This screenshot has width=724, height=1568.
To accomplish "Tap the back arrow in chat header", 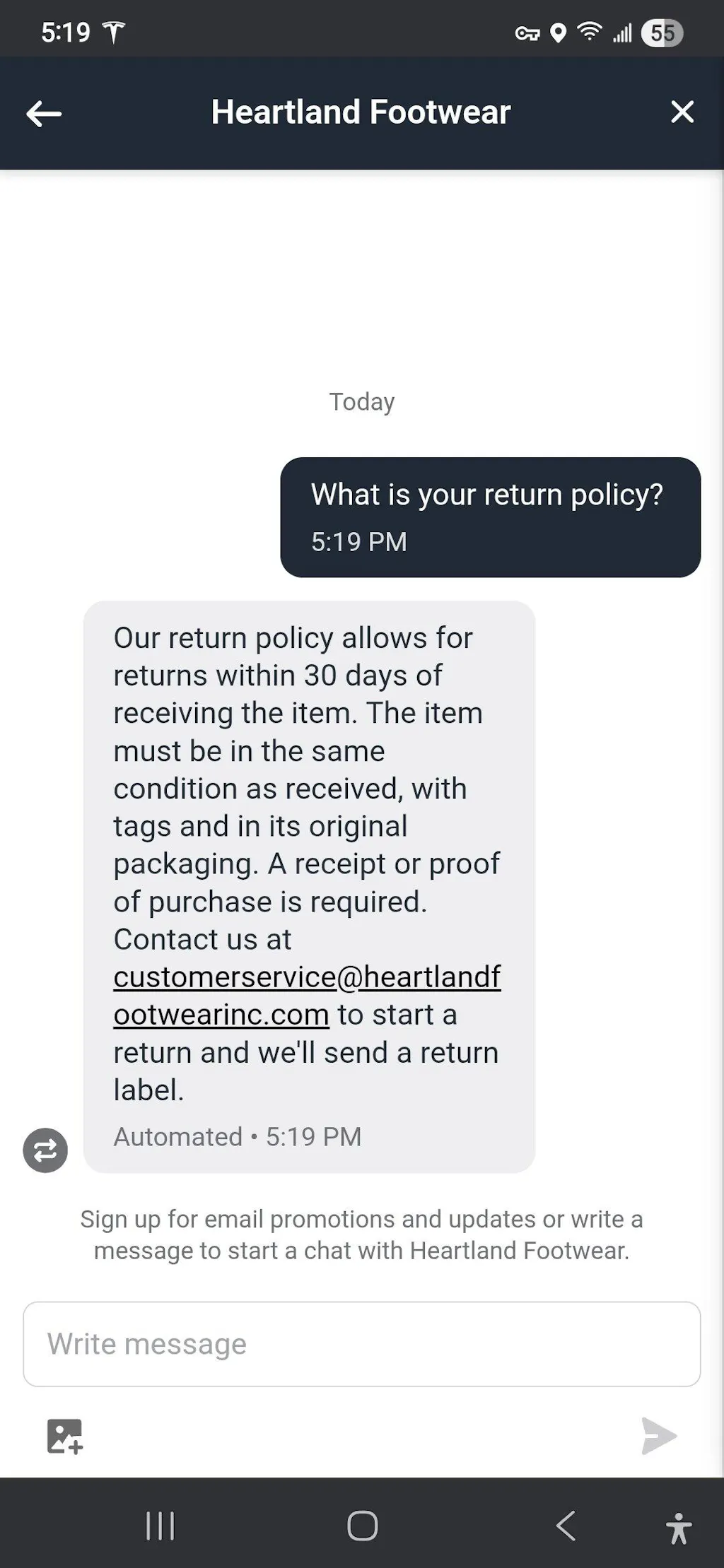I will pyautogui.click(x=44, y=113).
